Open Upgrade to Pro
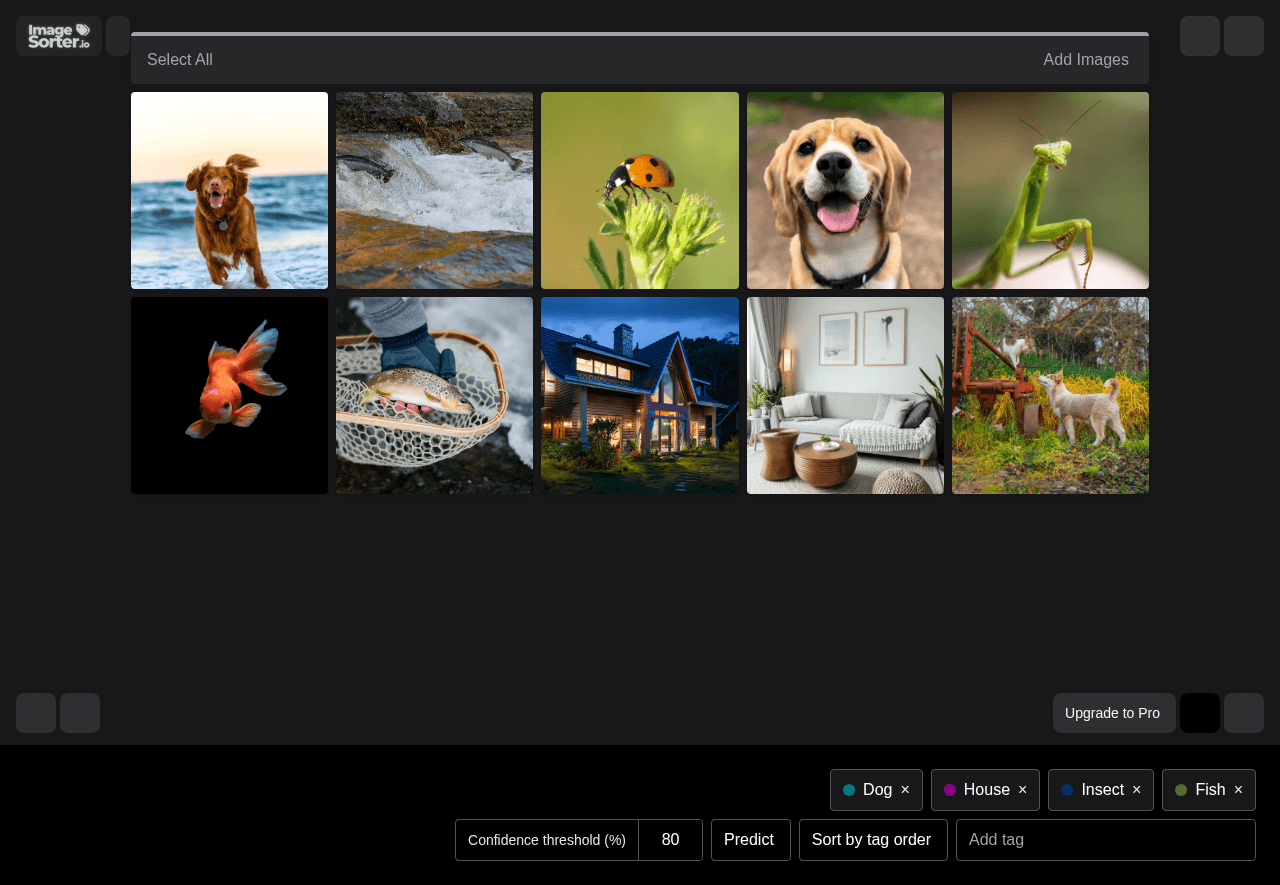This screenshot has height=885, width=1280. coord(1114,713)
